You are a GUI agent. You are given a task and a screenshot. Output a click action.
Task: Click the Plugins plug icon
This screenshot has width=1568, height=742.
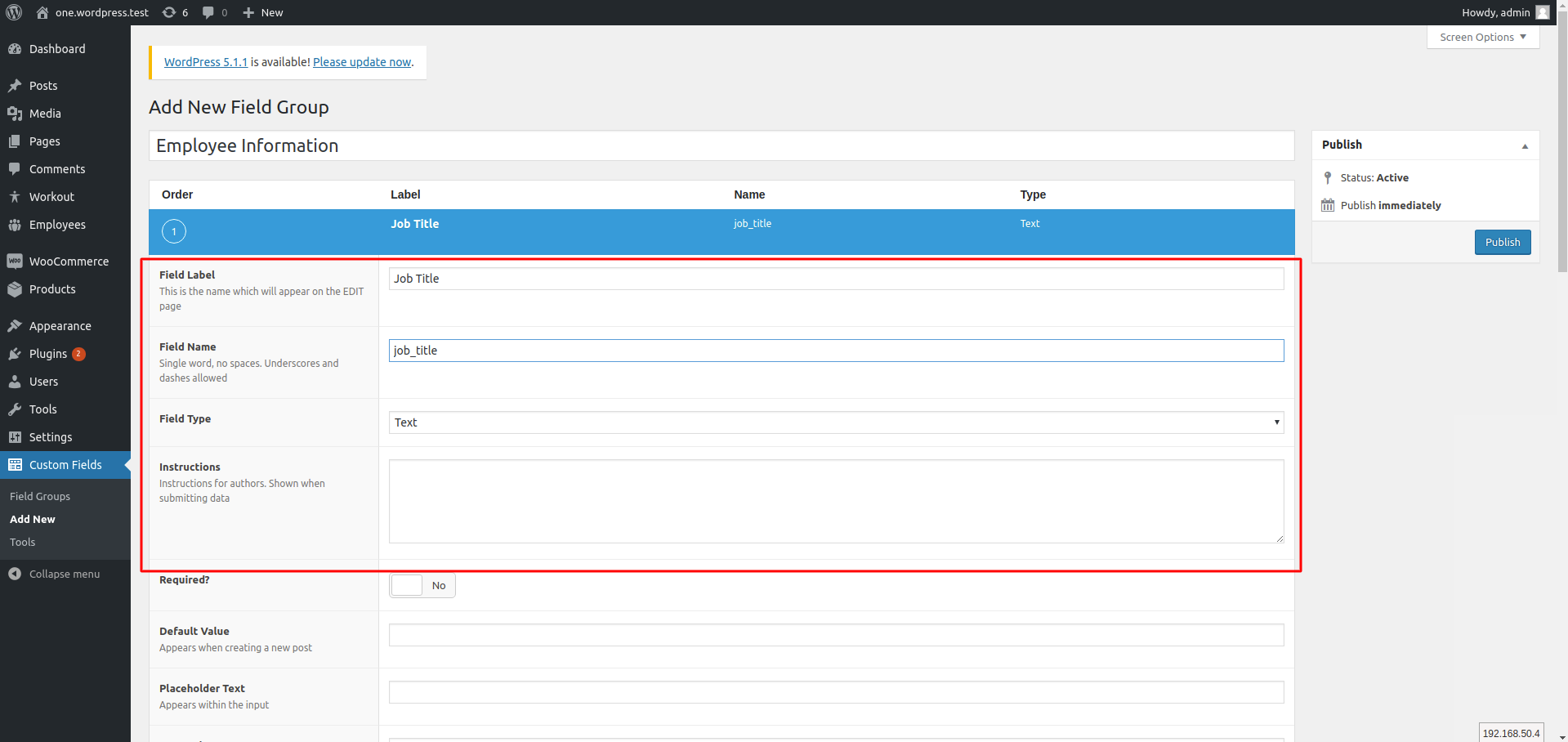tap(15, 354)
